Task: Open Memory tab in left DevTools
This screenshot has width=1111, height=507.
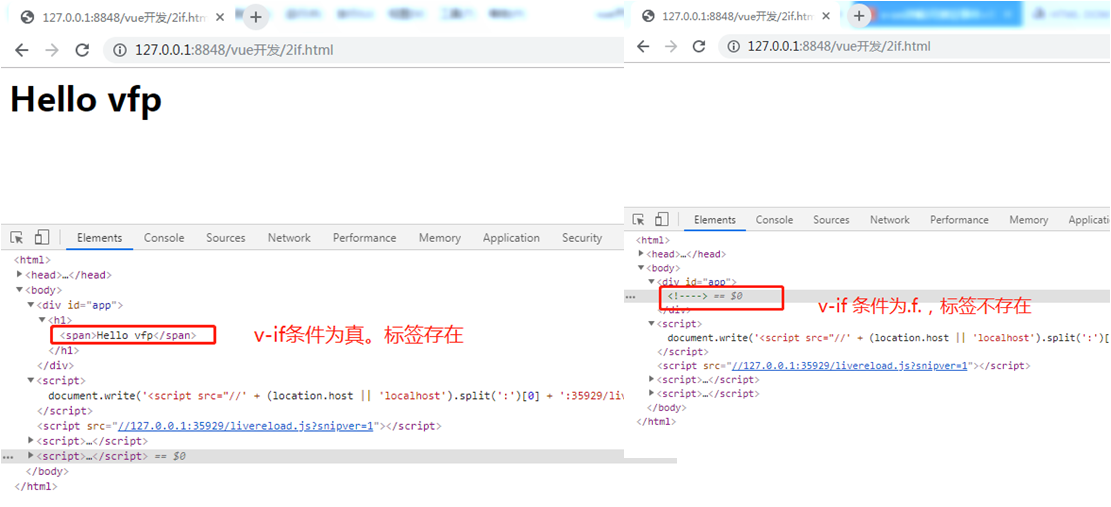Action: (x=439, y=238)
